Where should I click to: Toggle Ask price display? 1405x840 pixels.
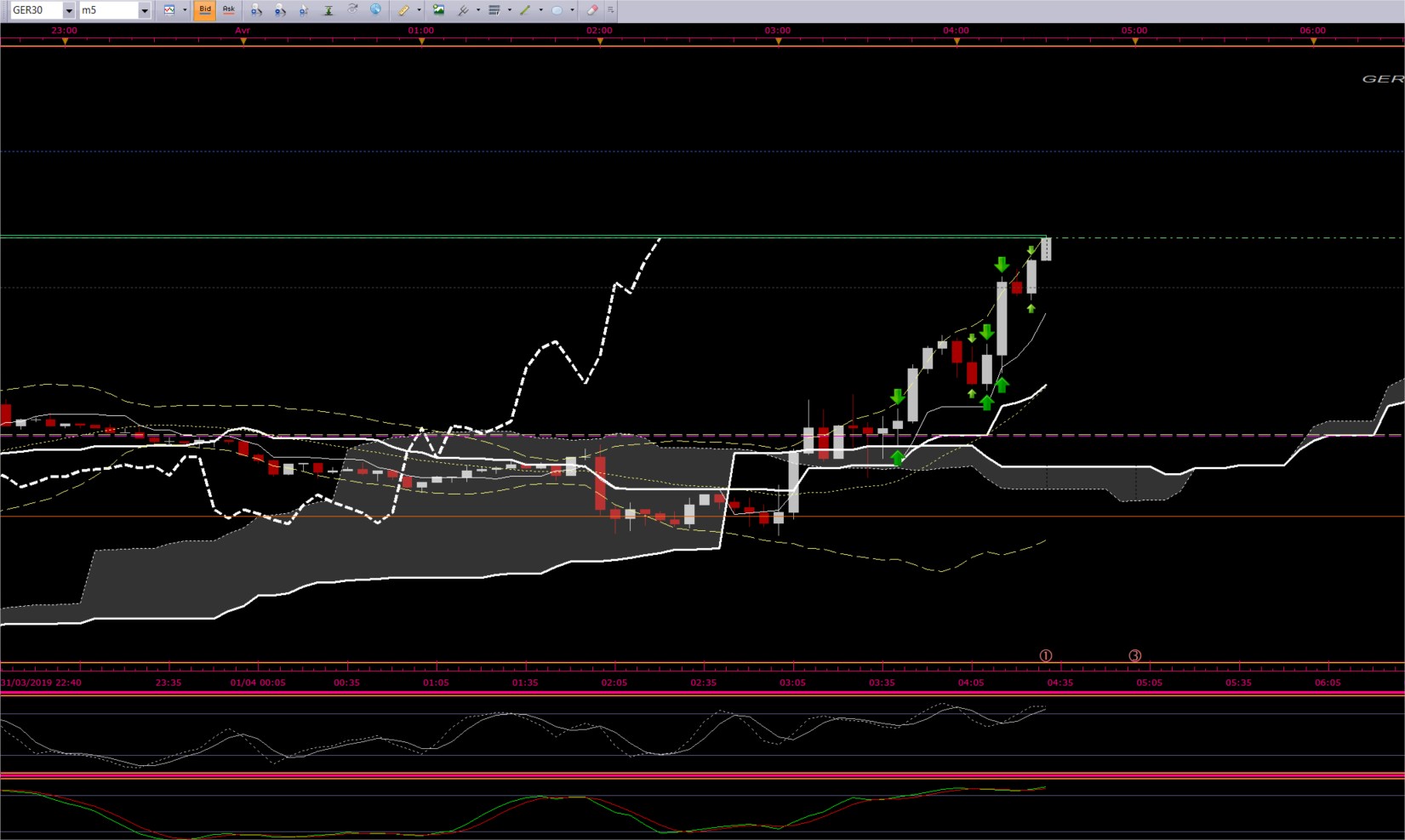point(229,10)
